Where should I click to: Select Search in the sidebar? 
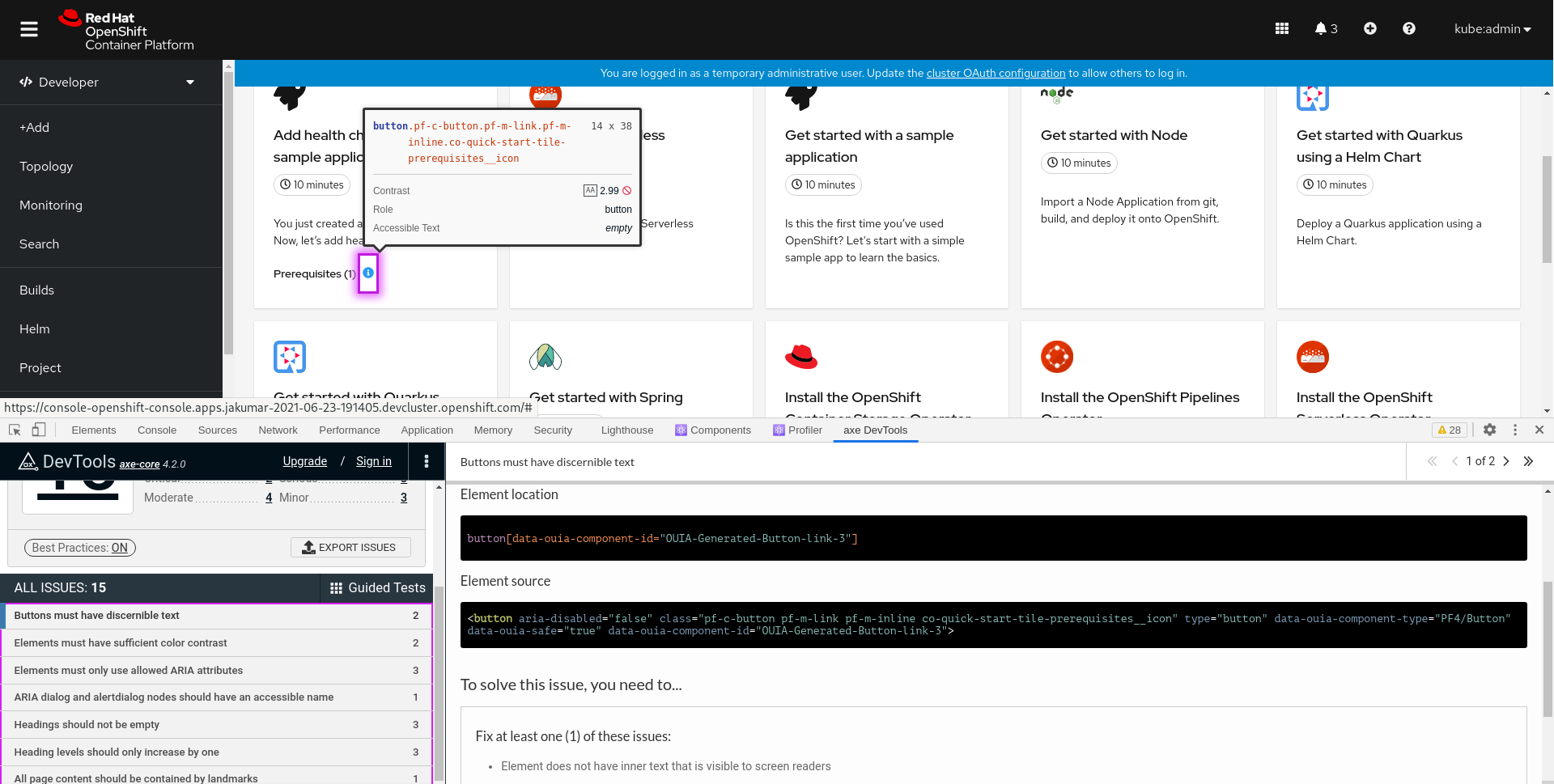click(111, 244)
